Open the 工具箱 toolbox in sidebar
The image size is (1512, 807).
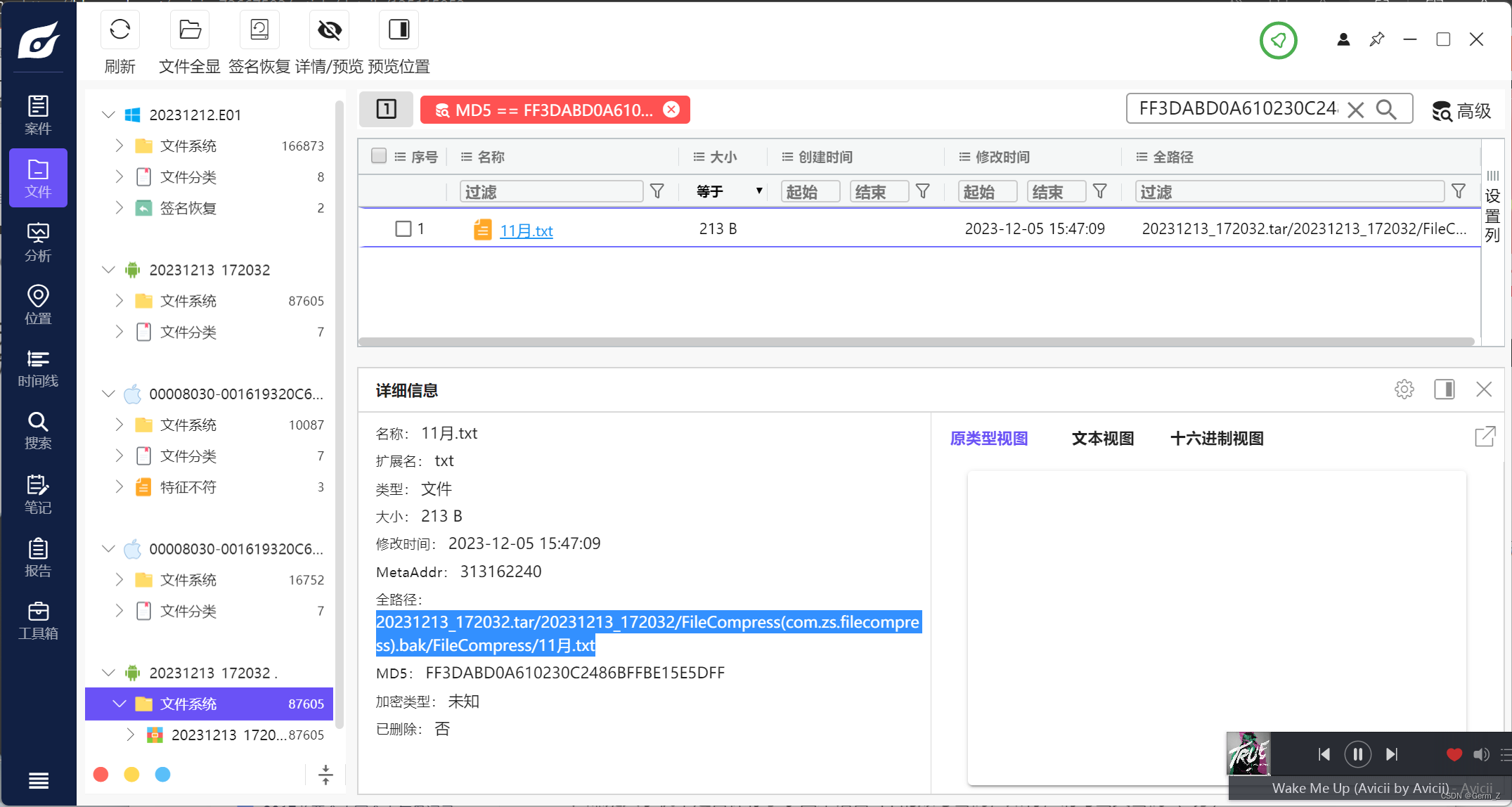click(38, 621)
